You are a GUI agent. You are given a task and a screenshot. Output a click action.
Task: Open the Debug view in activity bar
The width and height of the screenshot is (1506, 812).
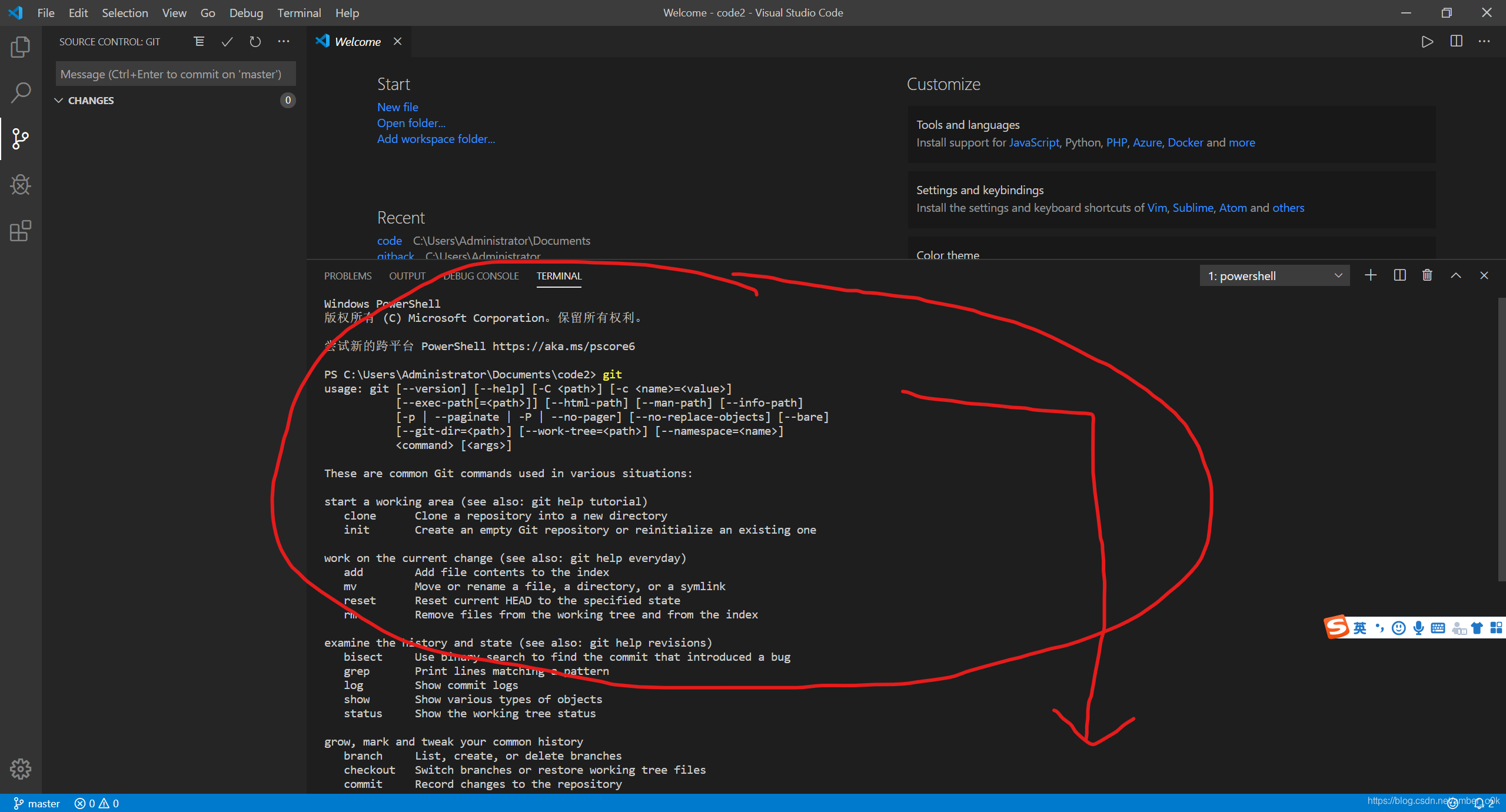tap(21, 185)
